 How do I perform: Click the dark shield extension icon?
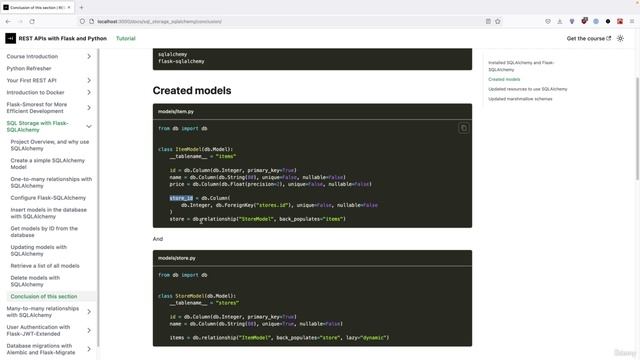(x=572, y=21)
